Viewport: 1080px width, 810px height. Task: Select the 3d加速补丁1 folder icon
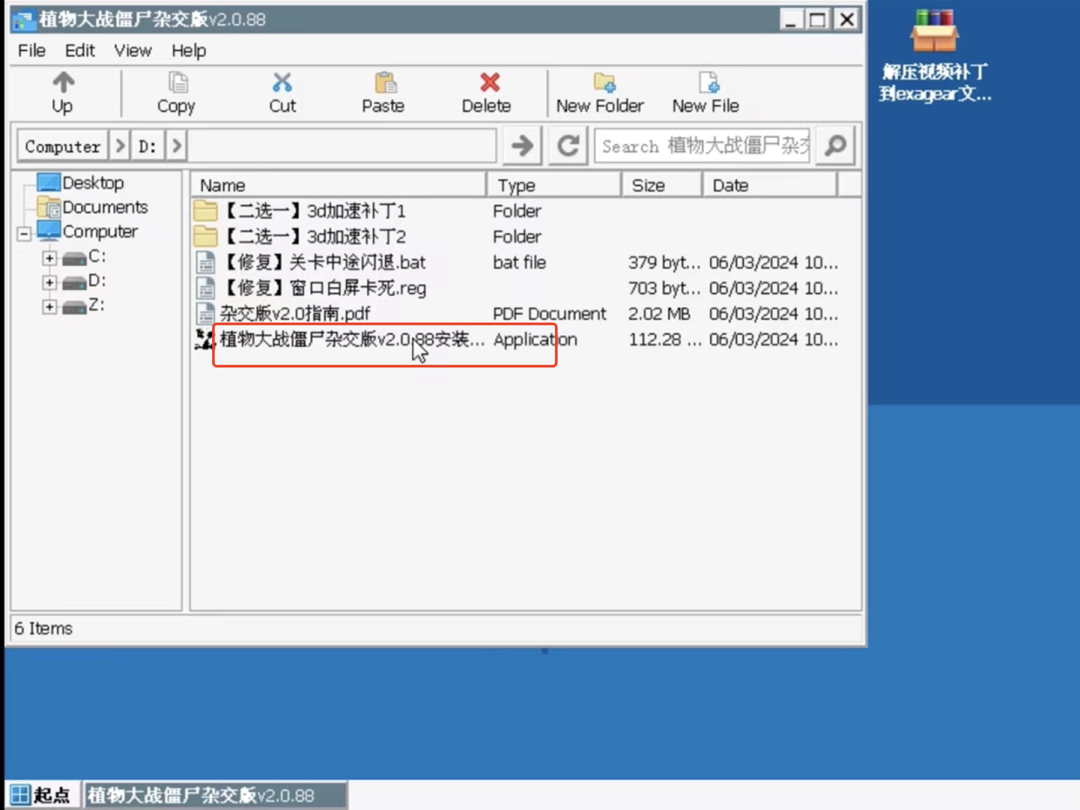205,211
